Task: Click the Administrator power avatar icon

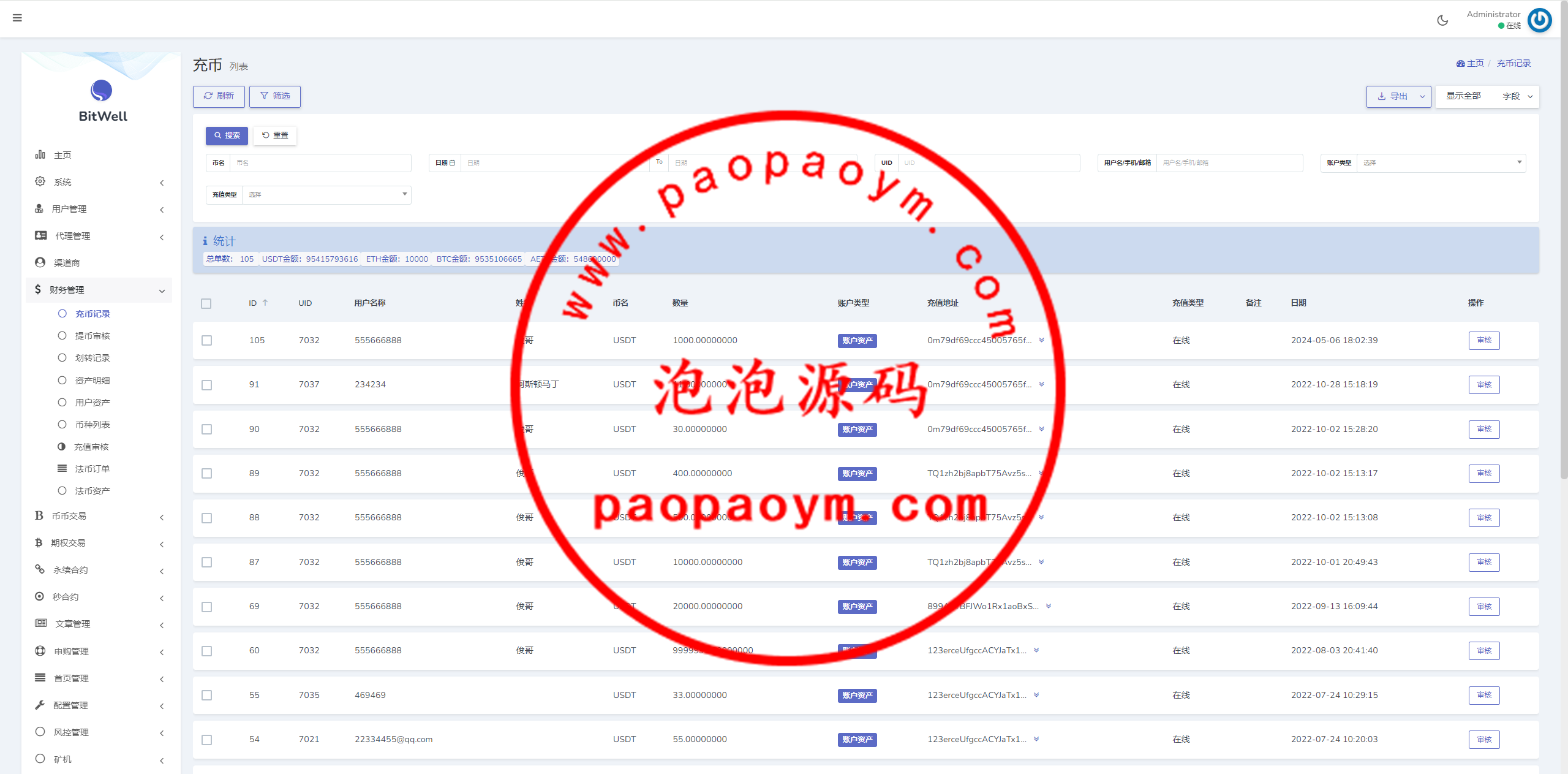Action: tap(1539, 20)
